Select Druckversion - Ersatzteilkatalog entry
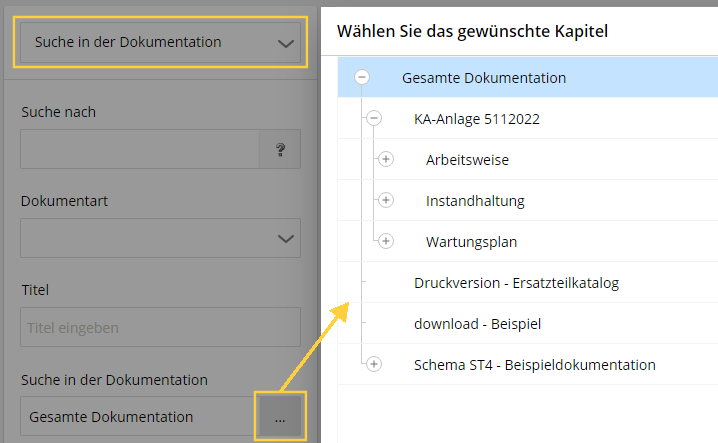This screenshot has width=718, height=443. (x=516, y=283)
